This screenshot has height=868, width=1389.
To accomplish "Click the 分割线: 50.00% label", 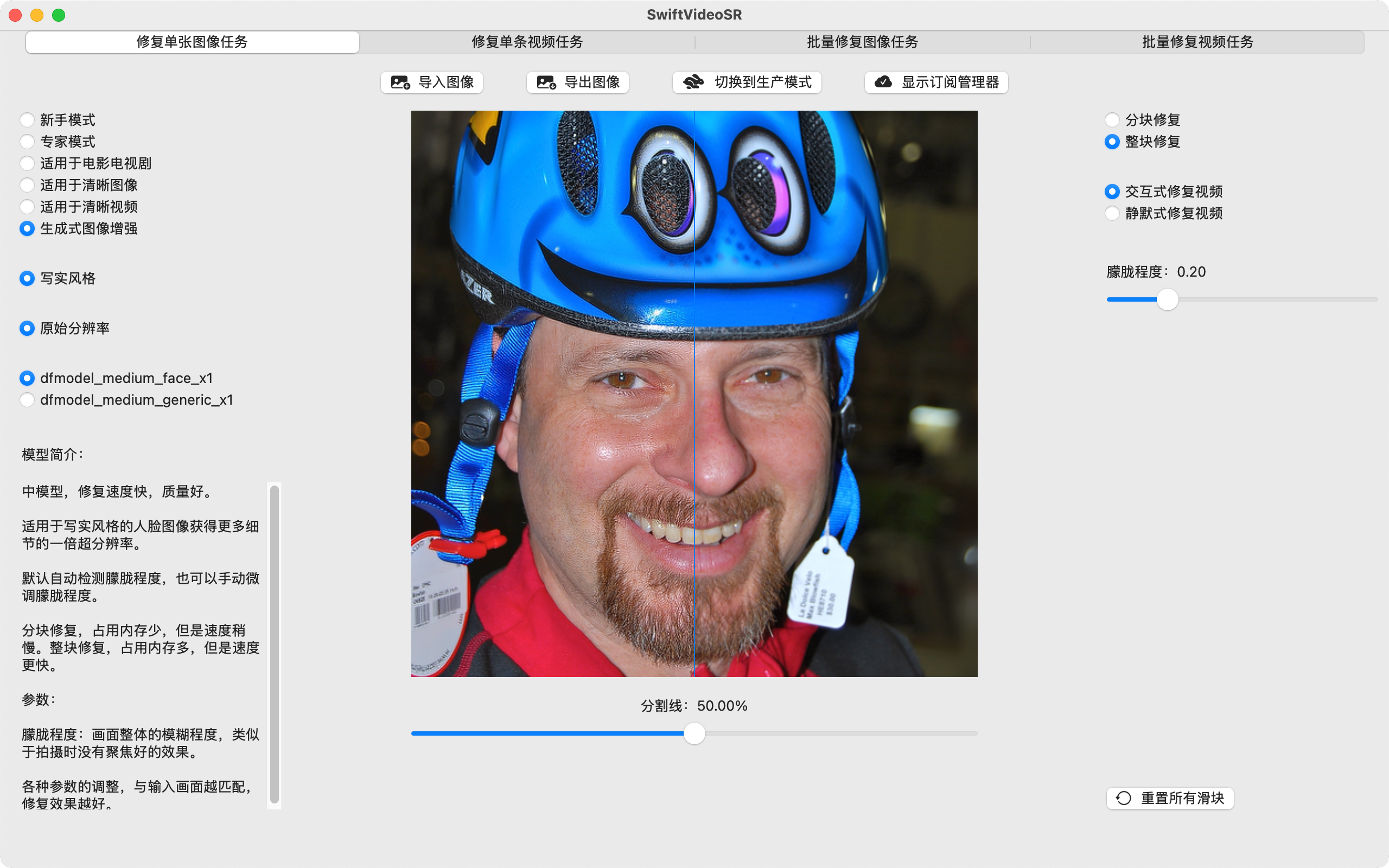I will pos(694,706).
